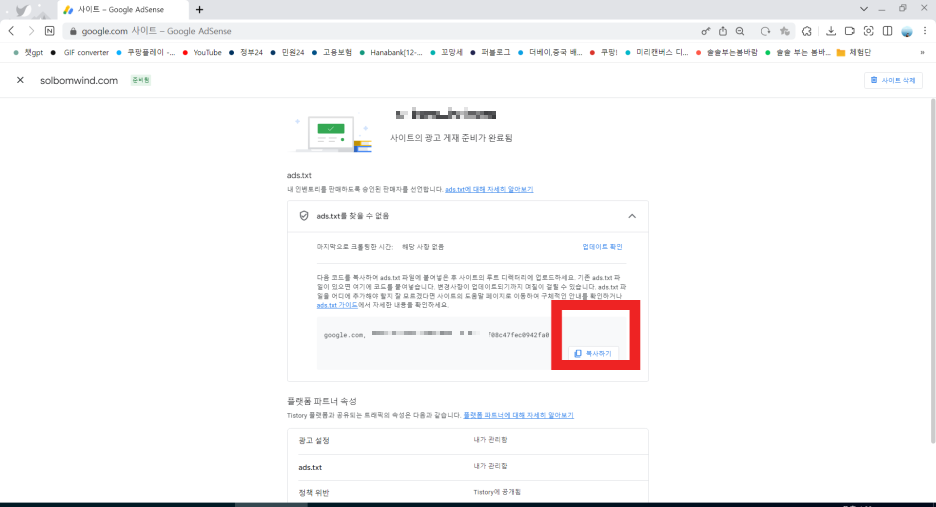Open the ads.txt에 대해 자세히 알아보기 link

[489, 189]
